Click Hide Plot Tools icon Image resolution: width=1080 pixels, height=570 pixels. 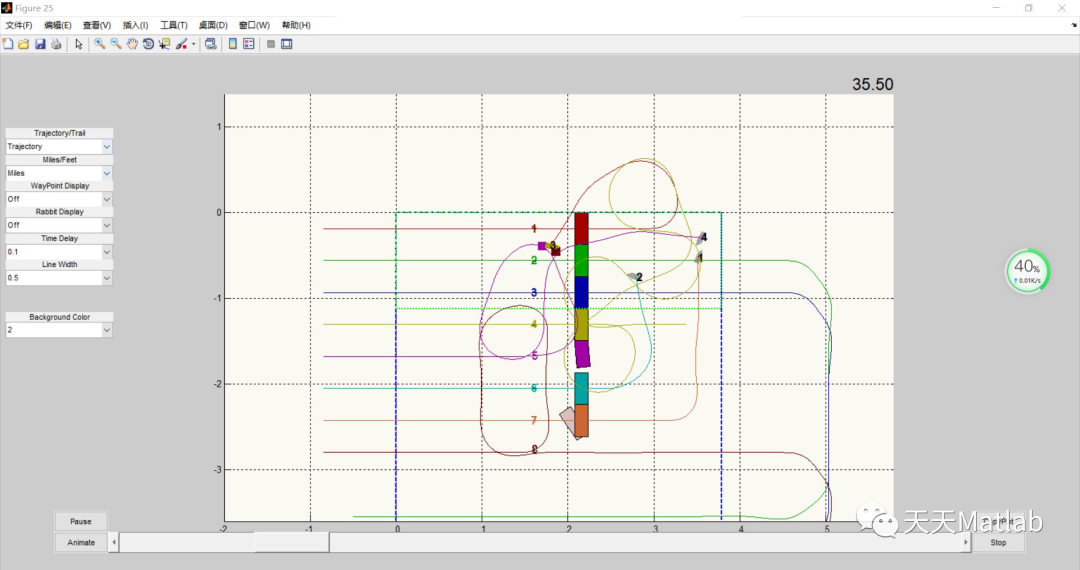pyautogui.click(x=271, y=44)
